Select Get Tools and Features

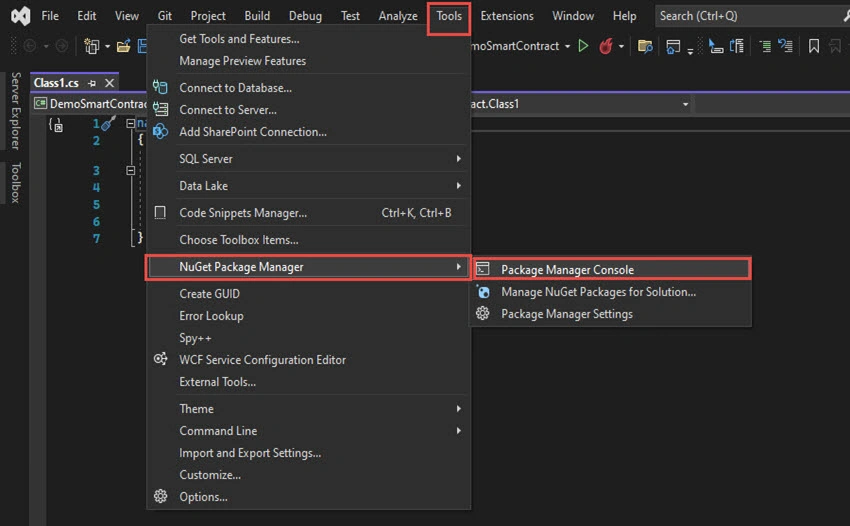308,39
